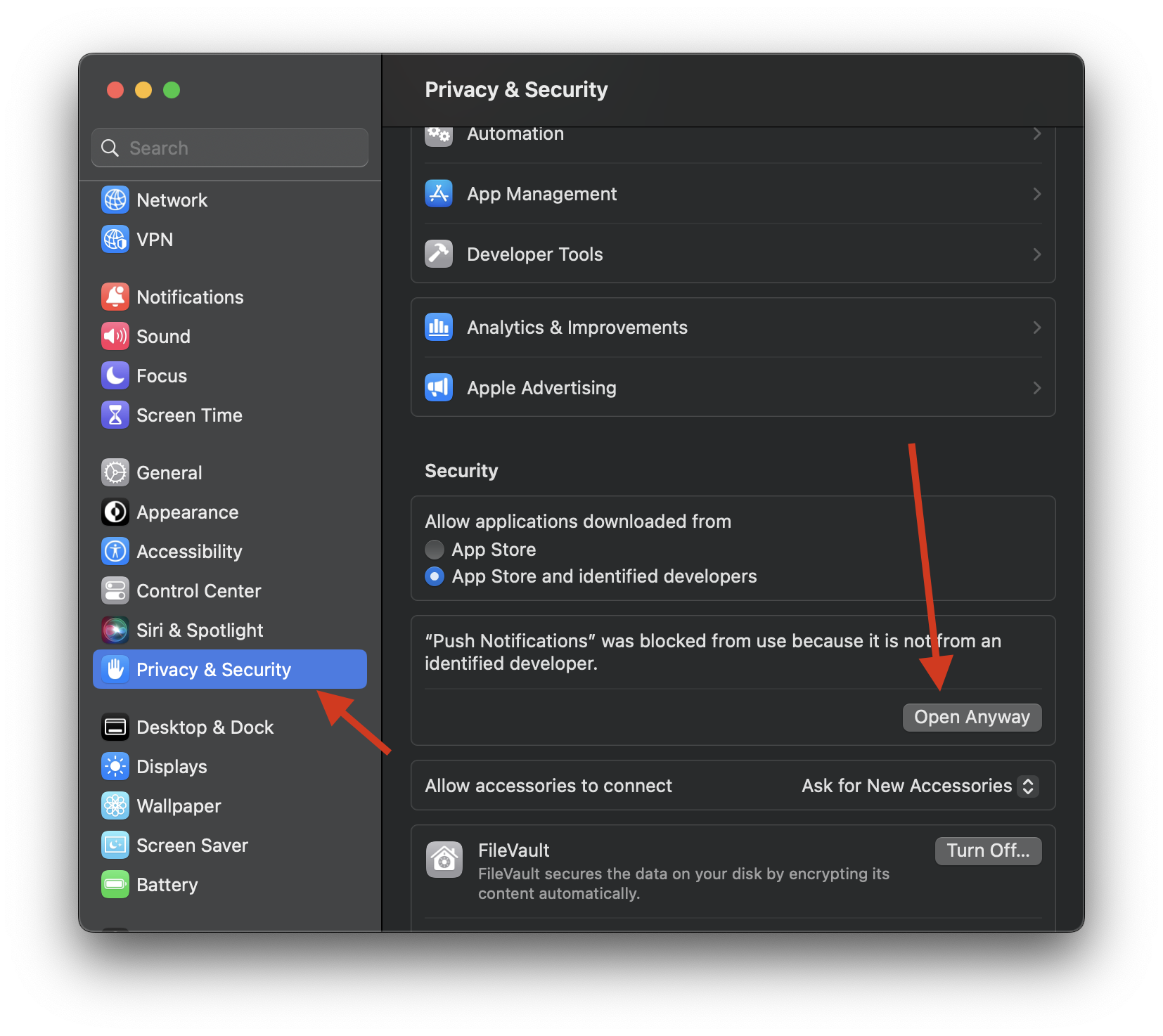The height and width of the screenshot is (1036, 1163).
Task: Click the Focus moon icon
Action: [115, 376]
